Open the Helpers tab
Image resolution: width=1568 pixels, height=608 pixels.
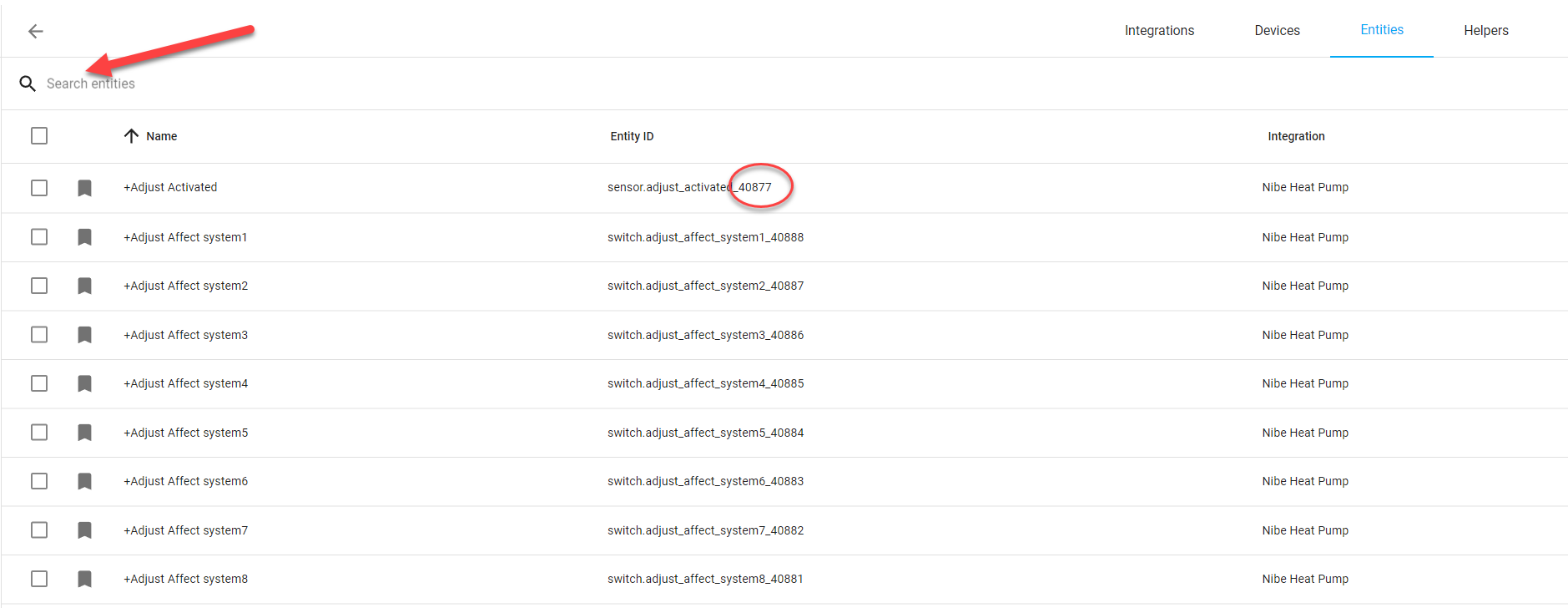pyautogui.click(x=1486, y=31)
